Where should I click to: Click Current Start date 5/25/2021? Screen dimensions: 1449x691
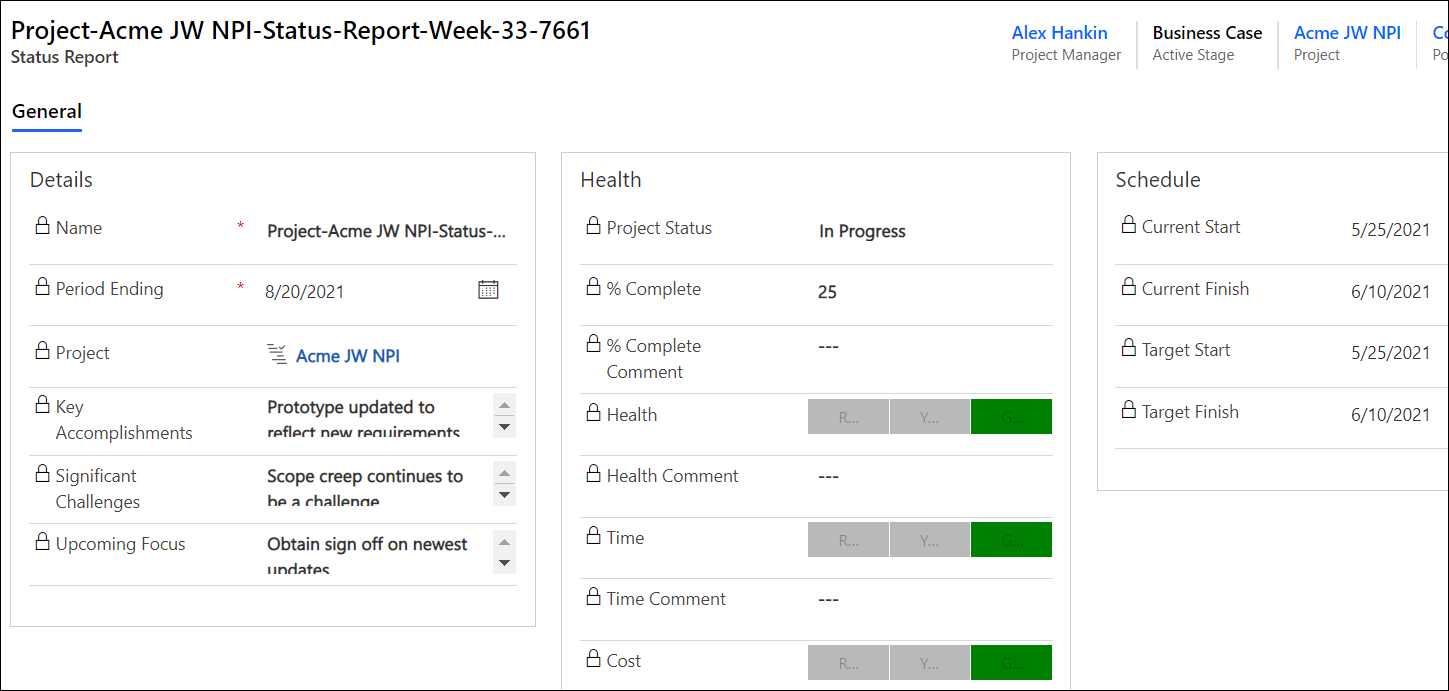[1390, 230]
